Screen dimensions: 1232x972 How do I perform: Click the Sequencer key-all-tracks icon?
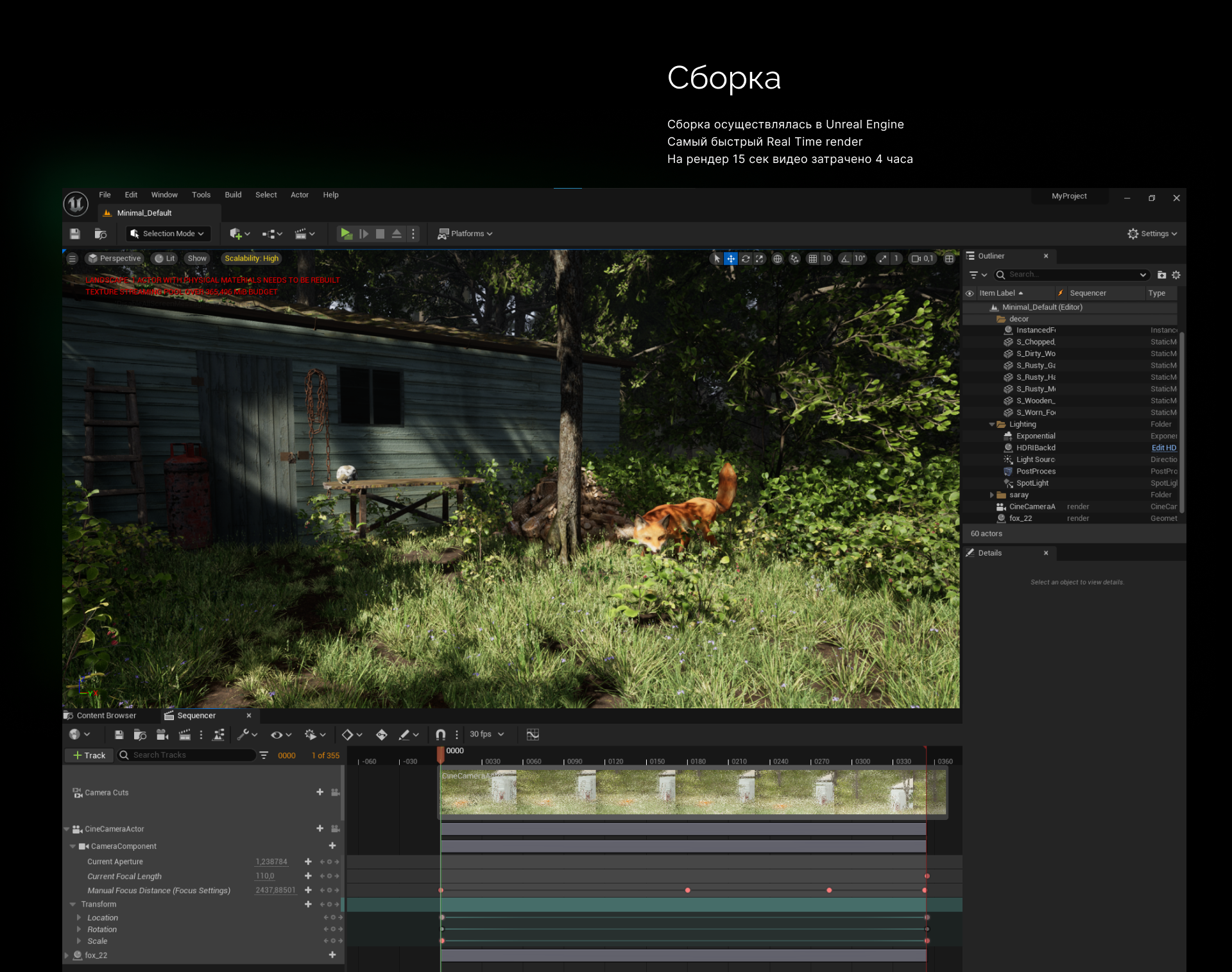(x=381, y=735)
